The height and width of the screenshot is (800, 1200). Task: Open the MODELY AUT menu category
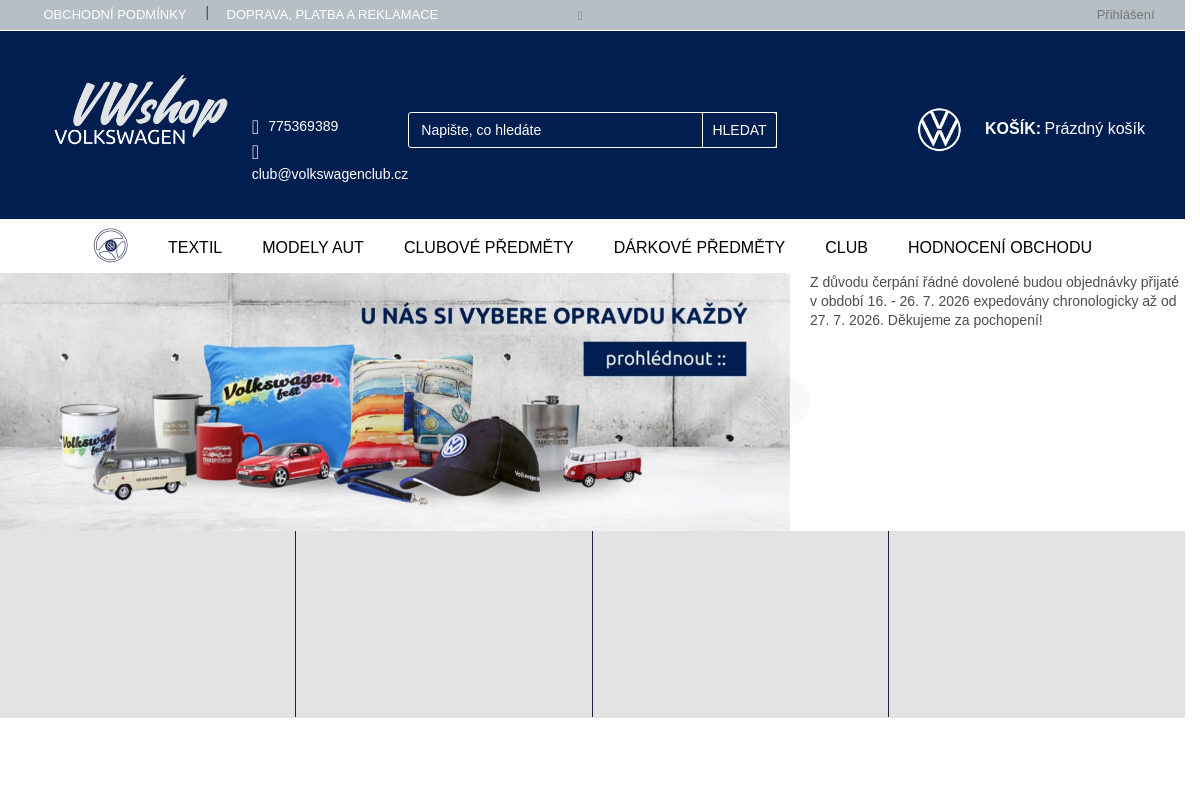coord(313,247)
